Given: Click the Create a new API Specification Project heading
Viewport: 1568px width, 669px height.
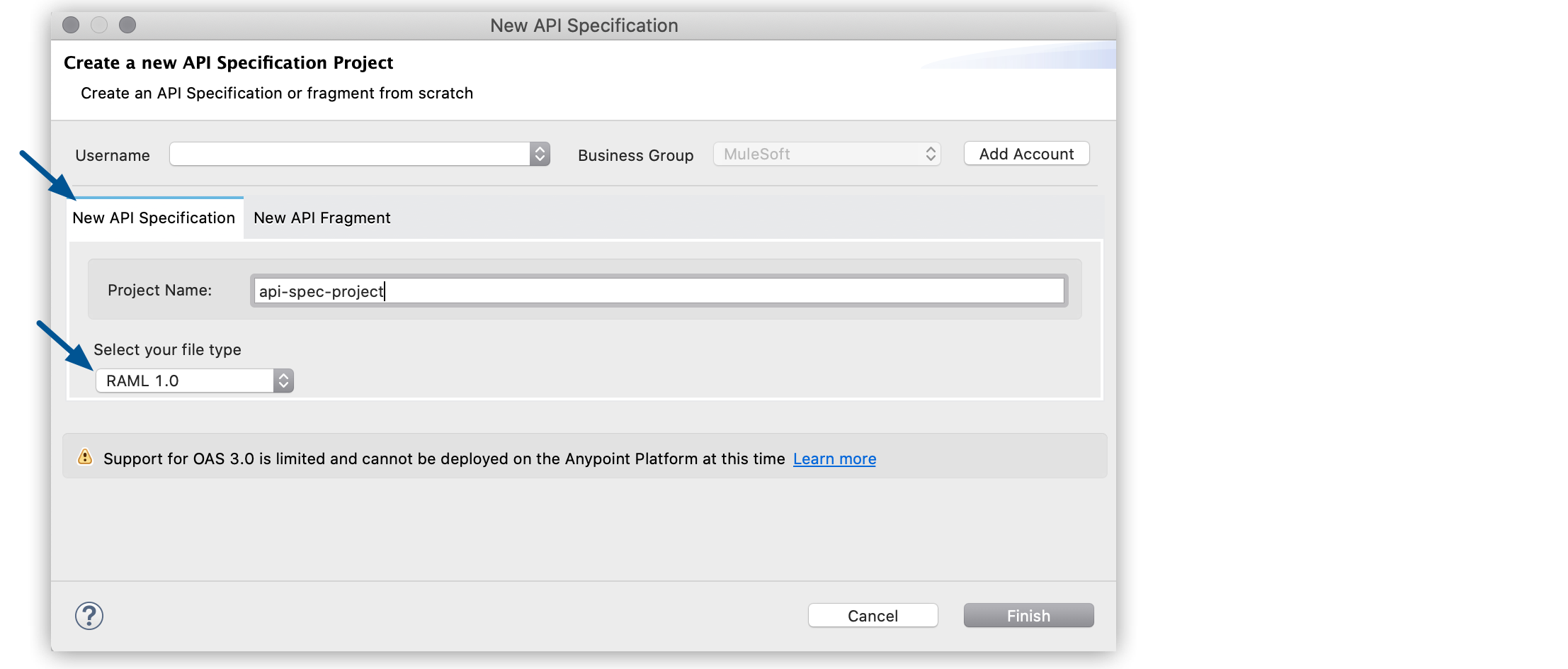Looking at the screenshot, I should tap(228, 62).
